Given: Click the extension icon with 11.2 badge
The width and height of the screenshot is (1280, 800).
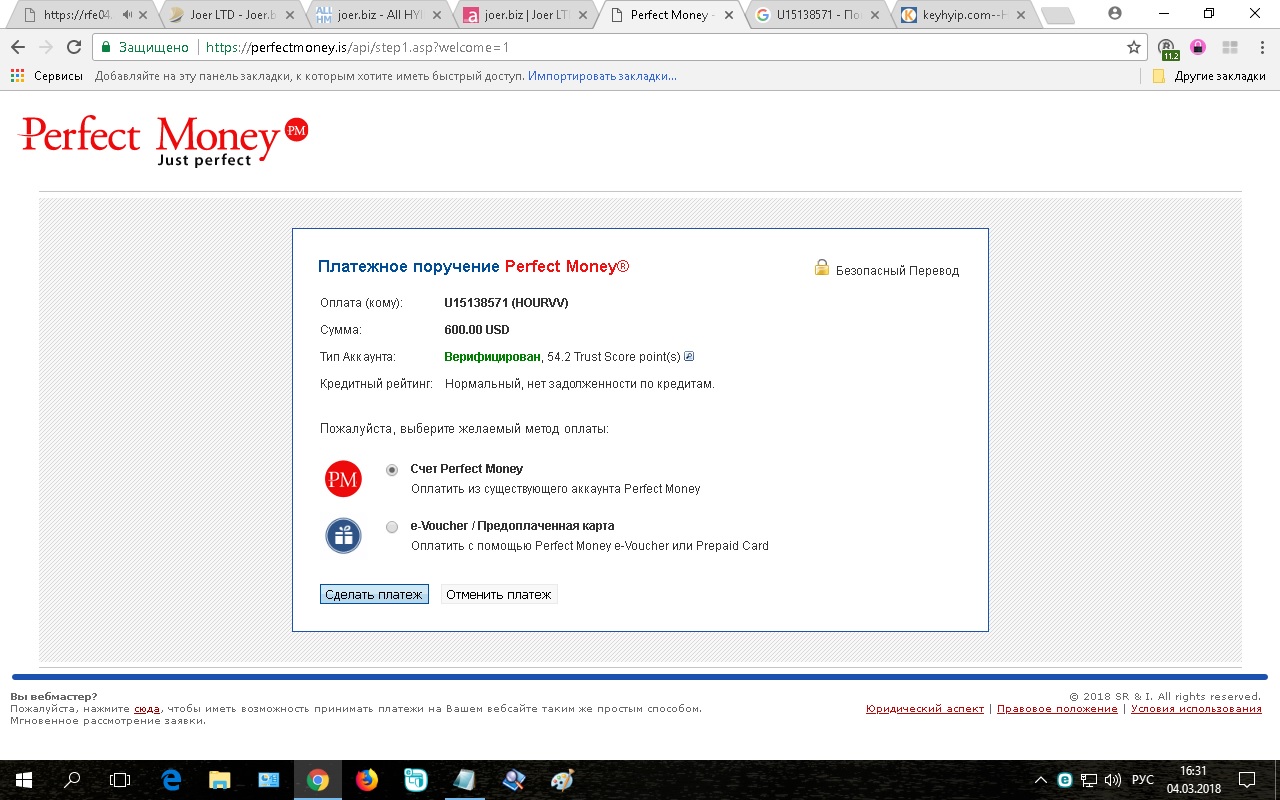Looking at the screenshot, I should click(1166, 48).
